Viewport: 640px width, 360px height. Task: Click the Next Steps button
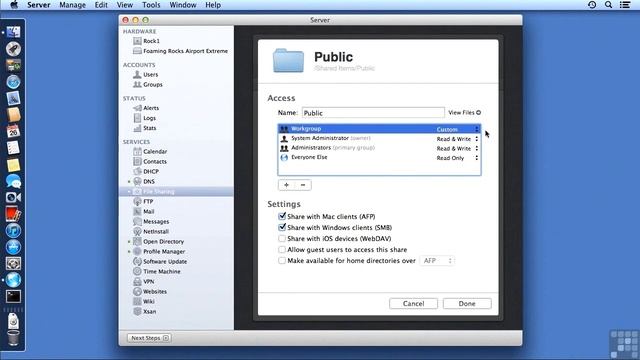point(149,338)
